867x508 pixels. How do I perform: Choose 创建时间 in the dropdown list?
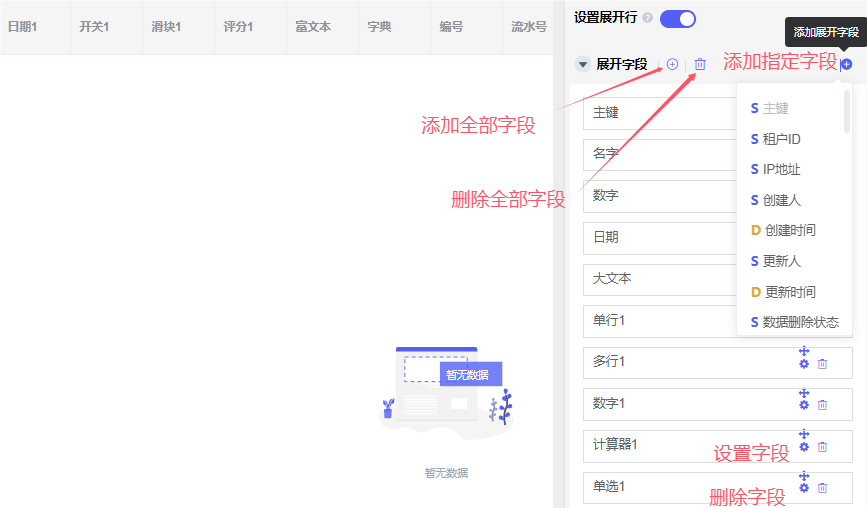coord(790,230)
